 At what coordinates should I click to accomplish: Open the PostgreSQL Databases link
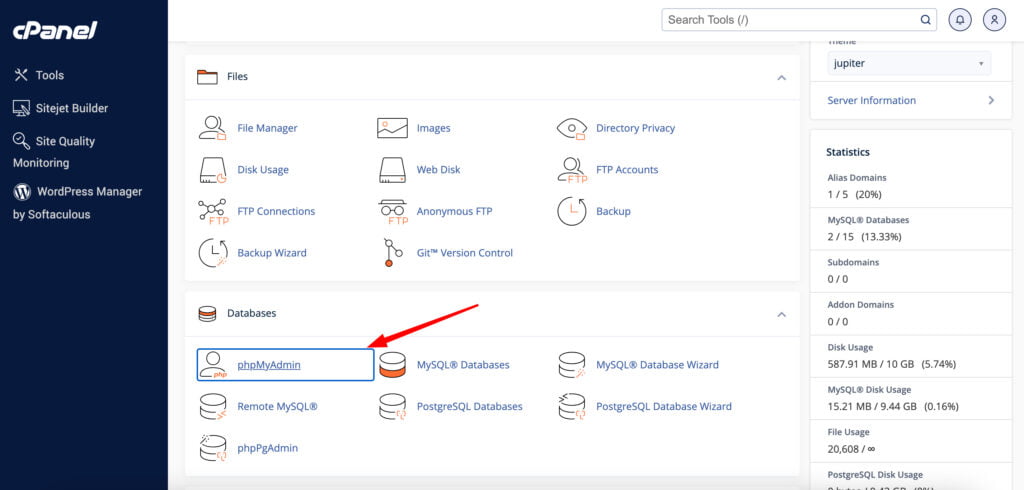tap(470, 406)
